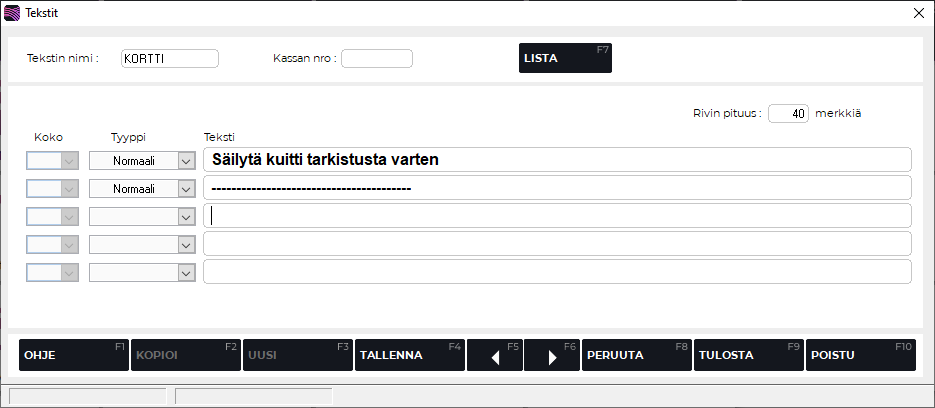Close the Tekstit window
This screenshot has height=408, width=935.
[x=919, y=13]
